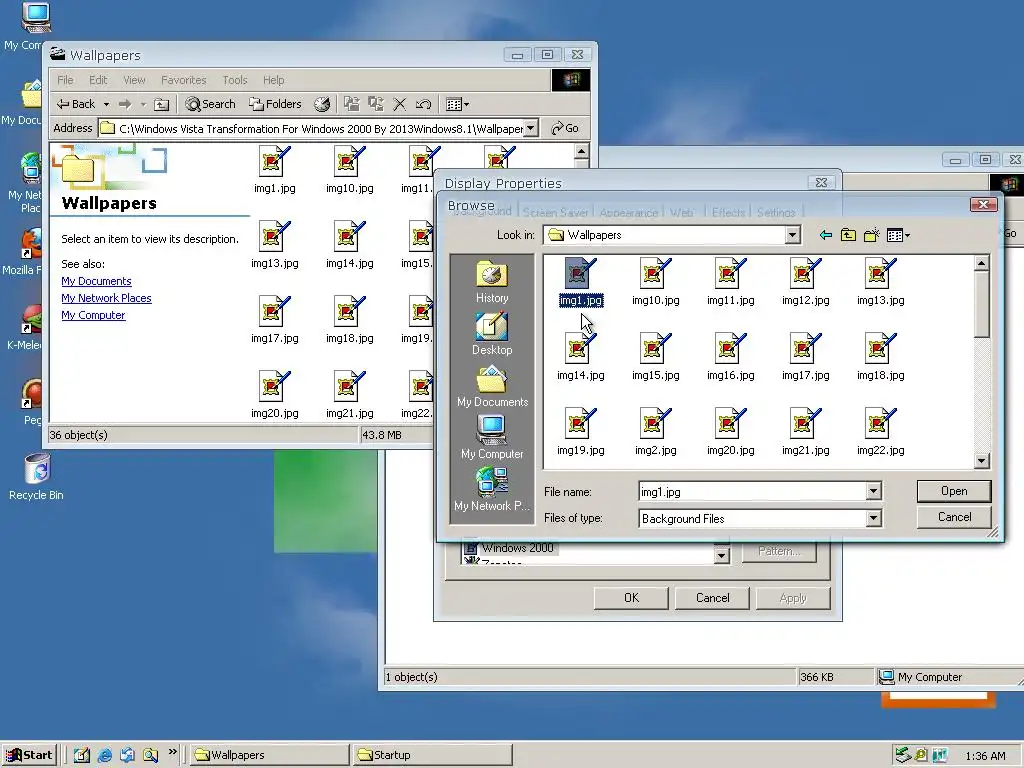
Task: Click Cancel in Display Properties
Action: (x=712, y=598)
